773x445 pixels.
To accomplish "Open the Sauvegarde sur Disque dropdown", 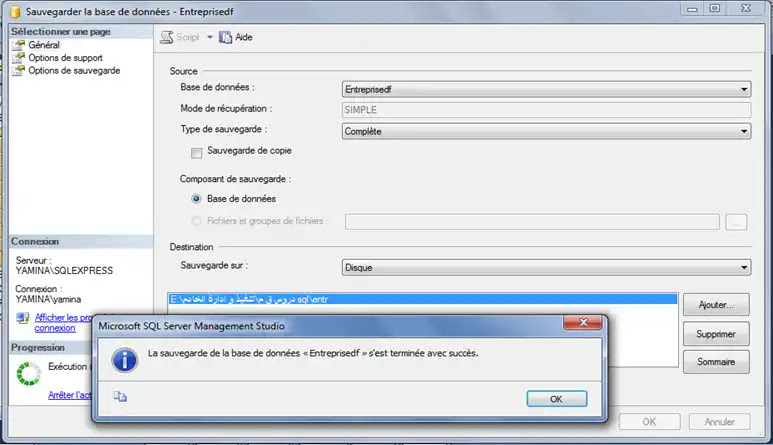I will click(546, 268).
